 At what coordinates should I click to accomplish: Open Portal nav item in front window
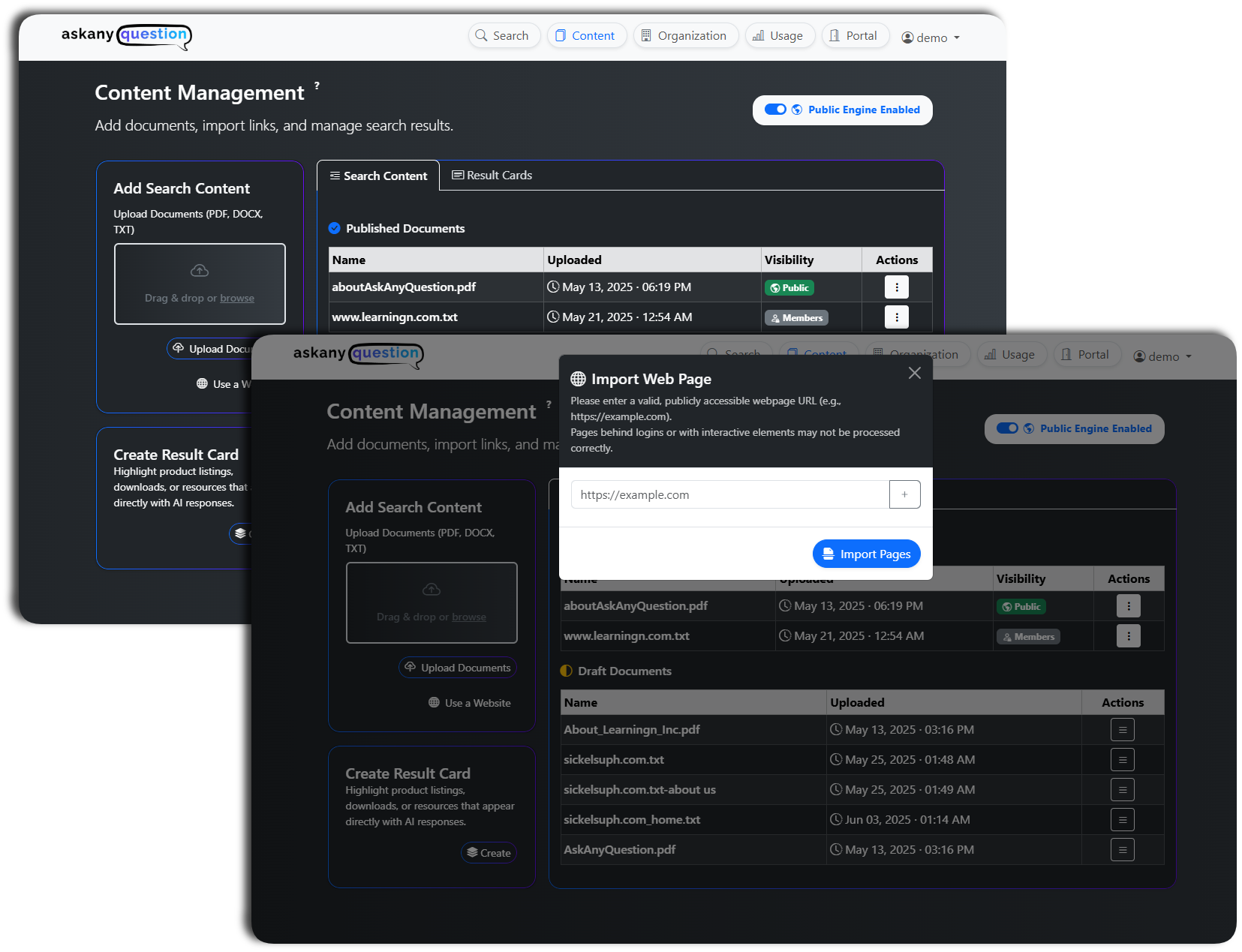point(1087,354)
